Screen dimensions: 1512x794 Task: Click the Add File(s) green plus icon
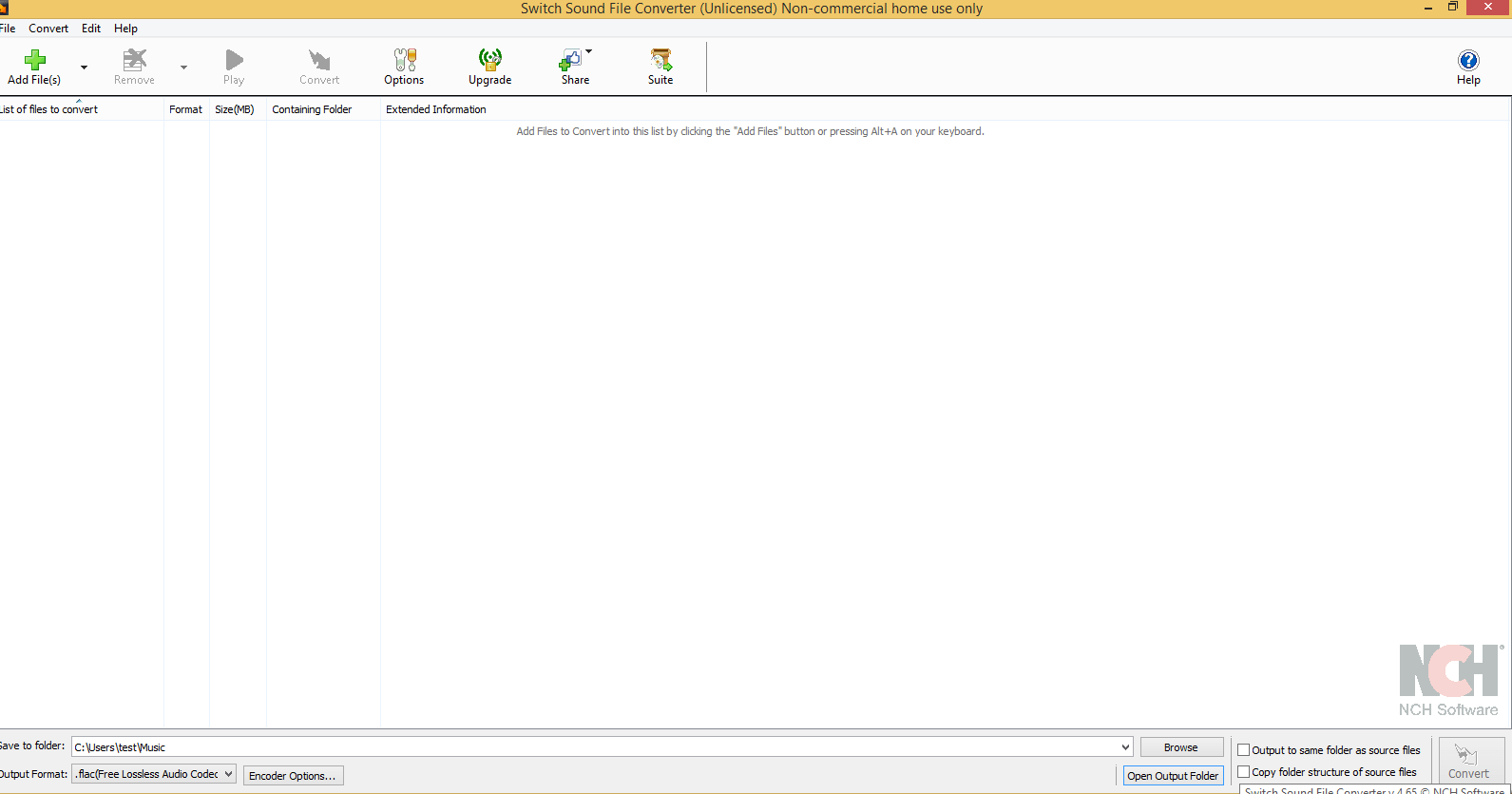[35, 60]
